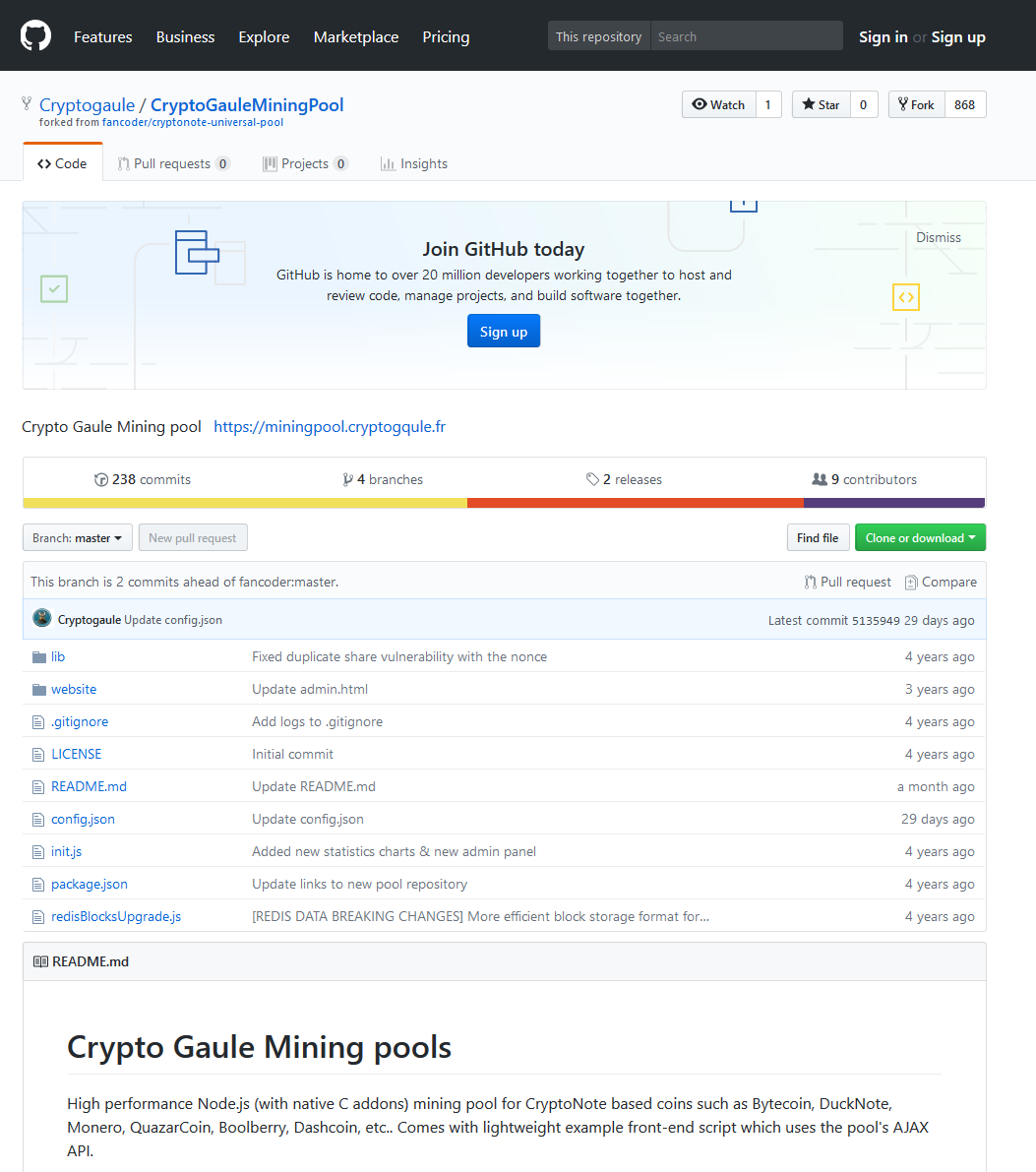The image size is (1036, 1172).
Task: Click the LICENSE file icon
Action: pos(38,754)
